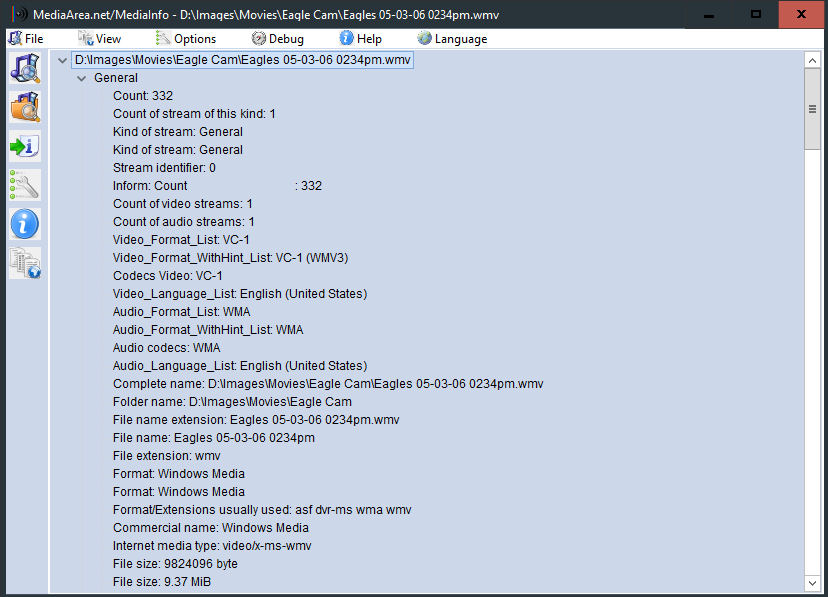
Task: Click the MediaInfo title bar app icon
Action: [20, 14]
